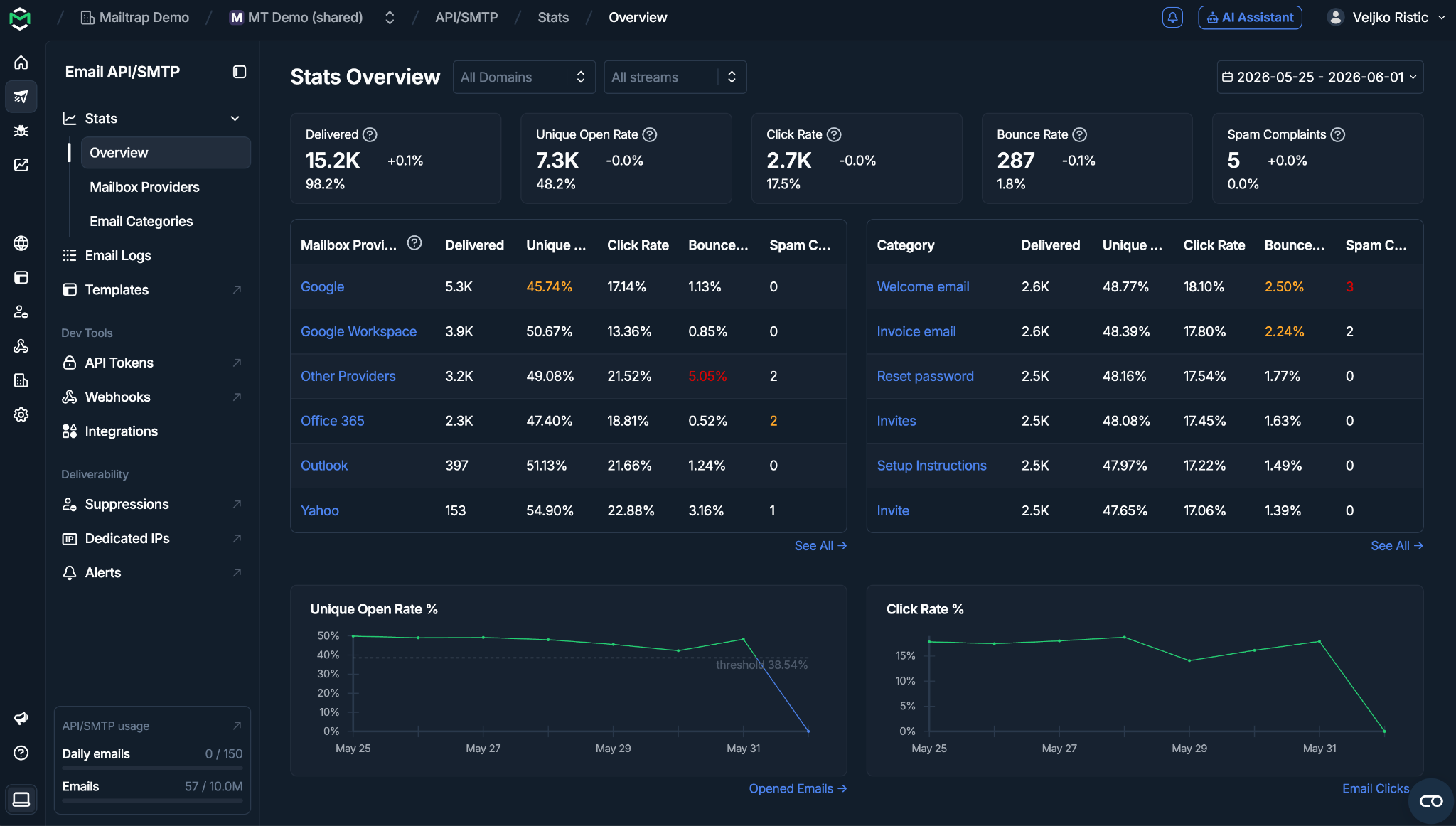Open the chat widget bubble icon
1456x826 pixels.
1430,801
